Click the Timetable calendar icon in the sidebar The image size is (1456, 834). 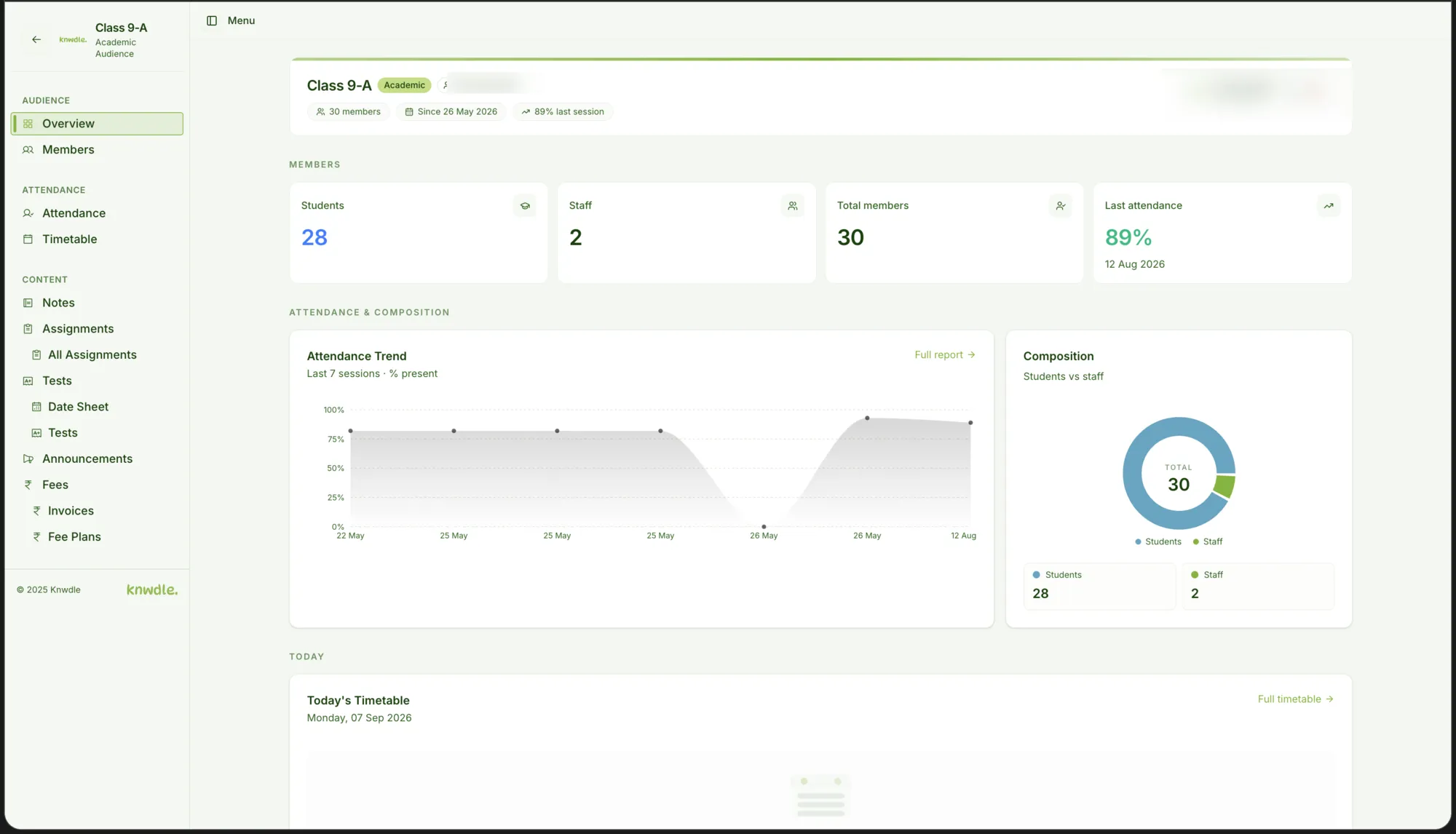28,239
